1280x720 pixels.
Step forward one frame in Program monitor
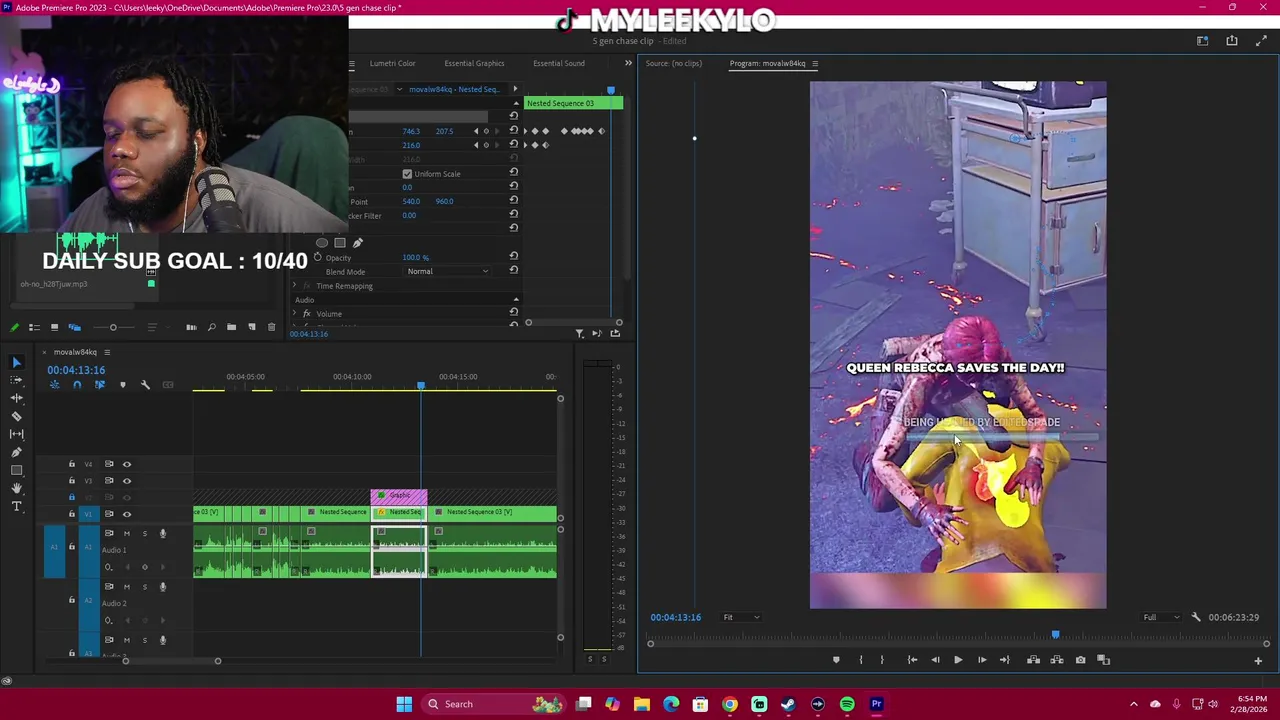point(981,660)
